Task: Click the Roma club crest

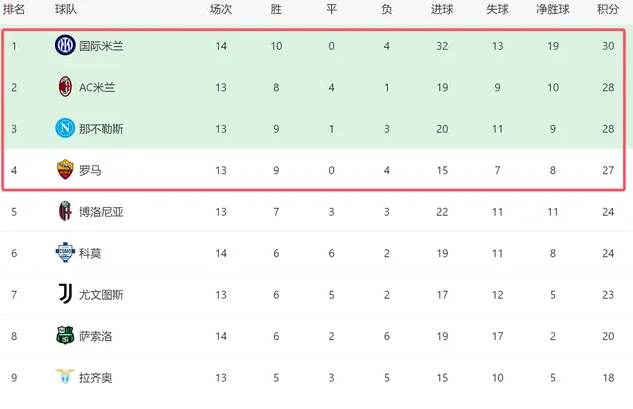Action: tap(65, 170)
